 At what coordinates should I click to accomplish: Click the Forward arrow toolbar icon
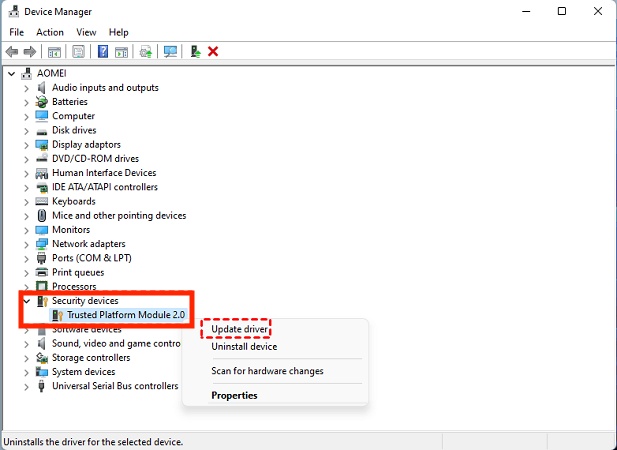tap(30, 52)
